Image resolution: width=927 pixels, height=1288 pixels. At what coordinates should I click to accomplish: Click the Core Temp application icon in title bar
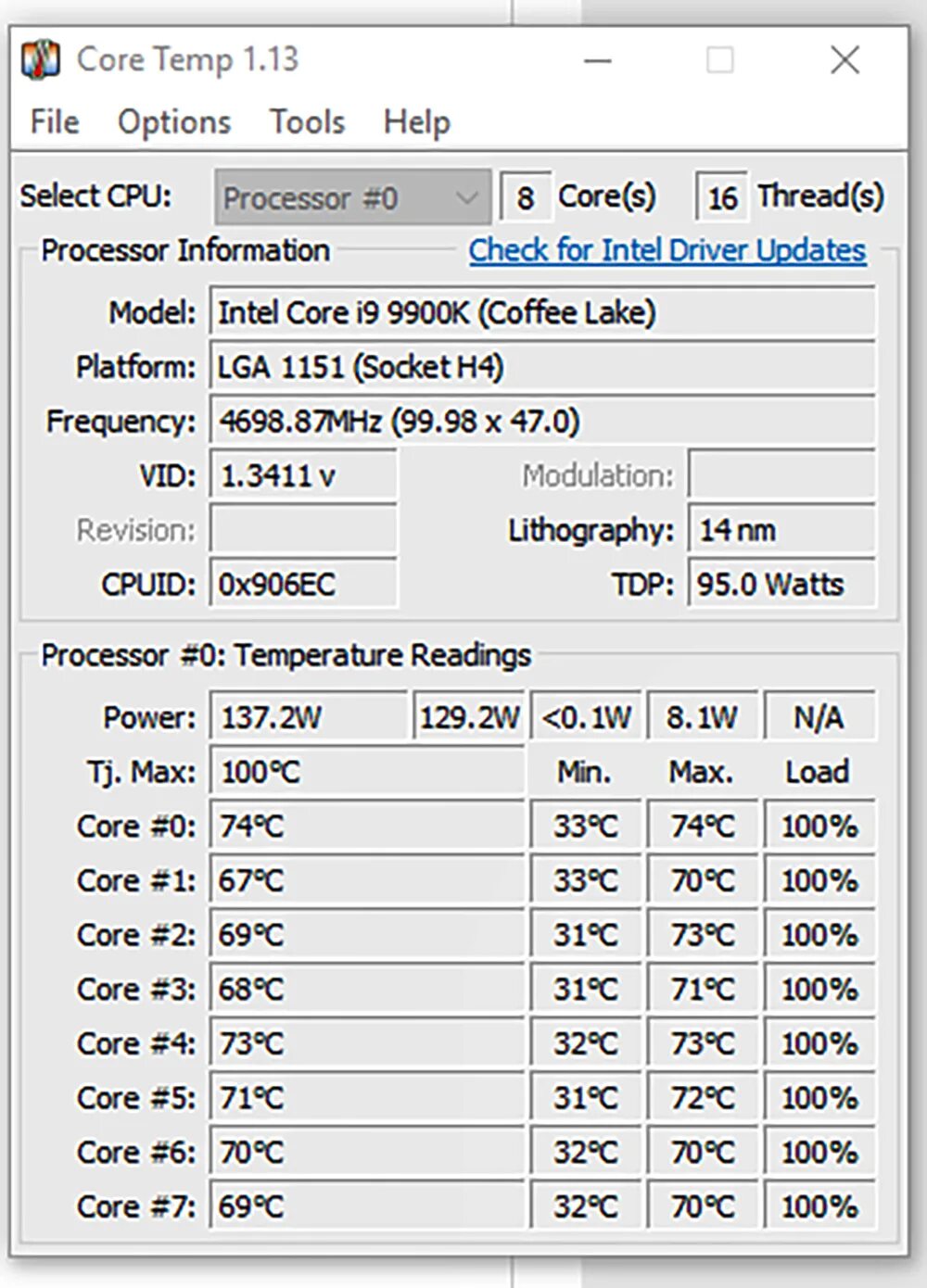pos(40,60)
